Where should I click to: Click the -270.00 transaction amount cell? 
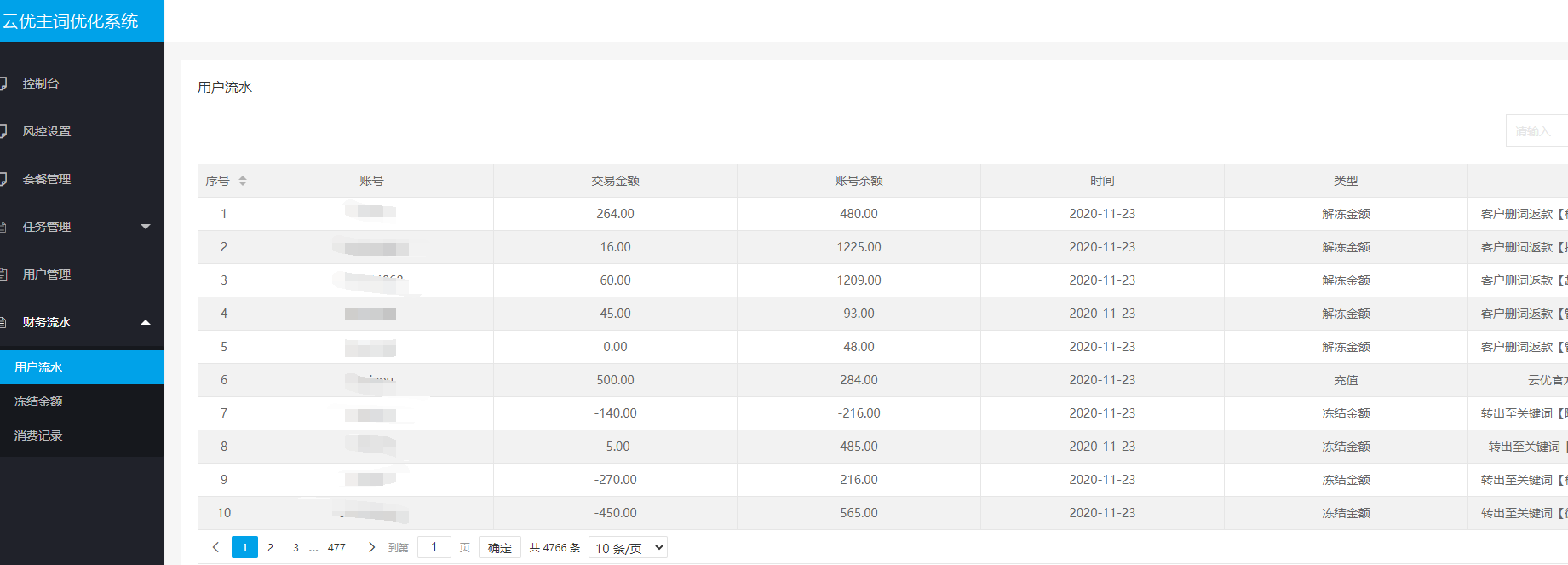click(615, 480)
